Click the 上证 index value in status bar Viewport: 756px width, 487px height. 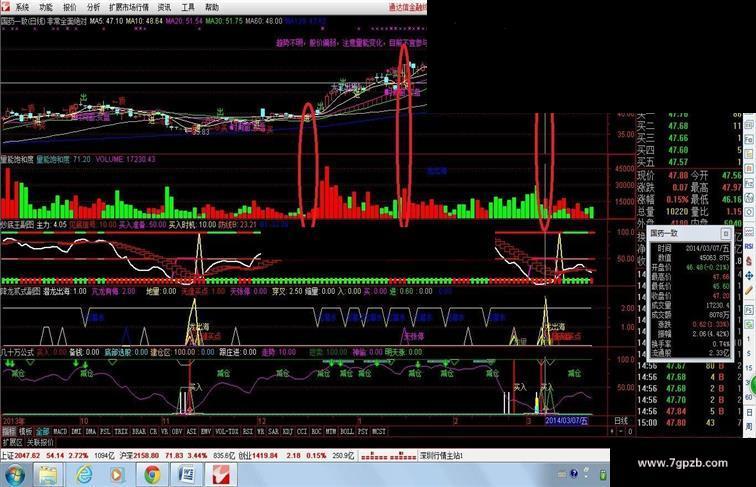(27, 455)
